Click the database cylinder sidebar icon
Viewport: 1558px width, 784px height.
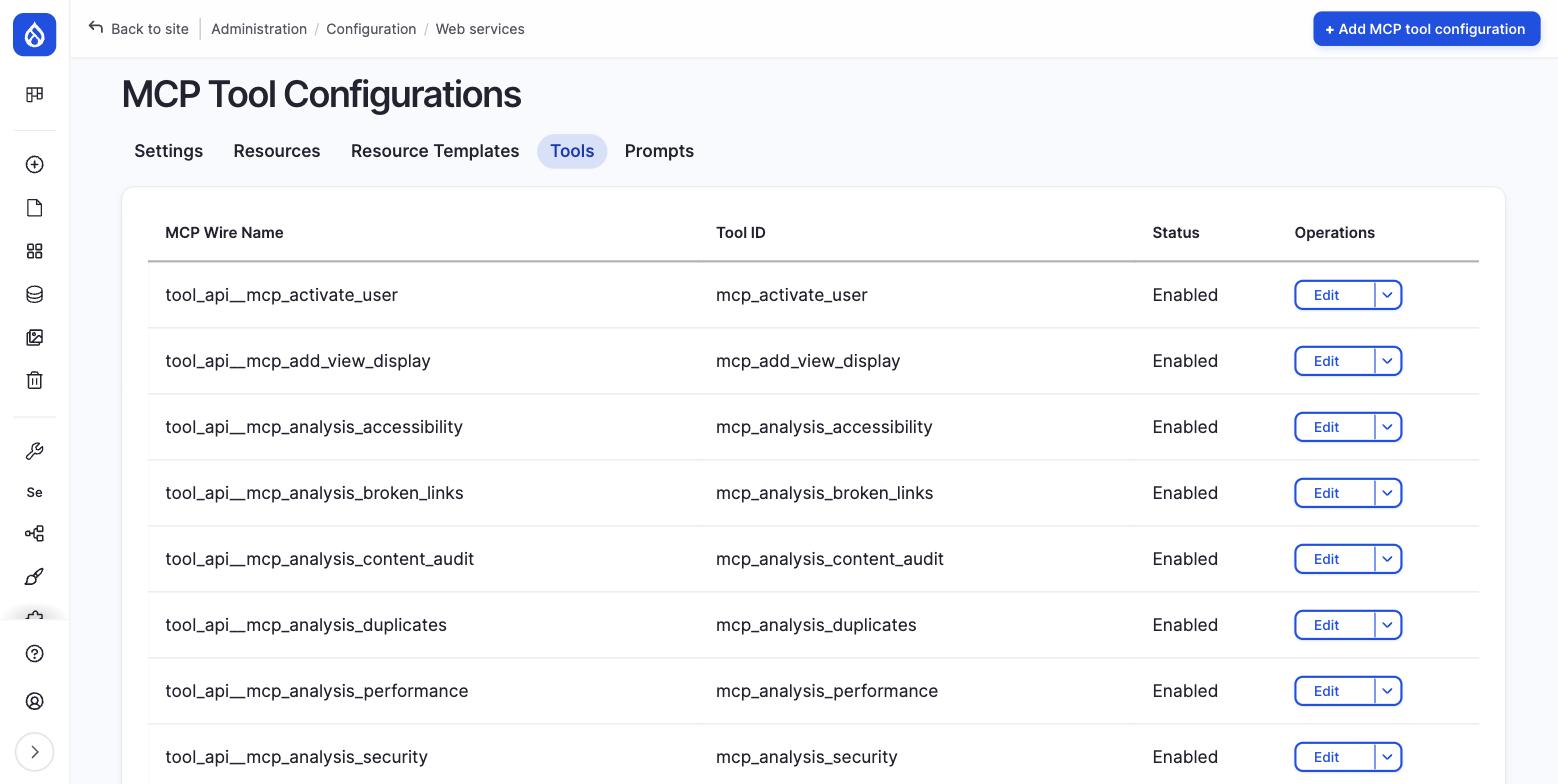(34, 294)
